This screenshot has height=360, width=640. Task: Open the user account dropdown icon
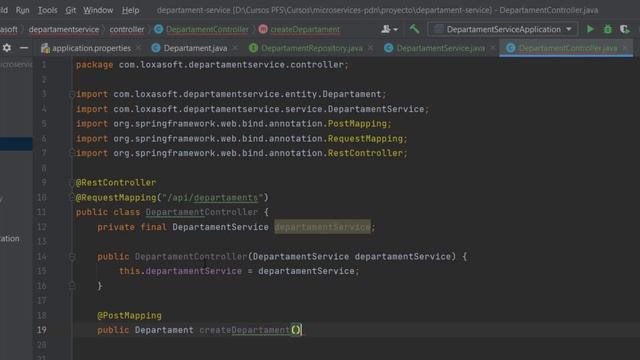pyautogui.click(x=389, y=29)
